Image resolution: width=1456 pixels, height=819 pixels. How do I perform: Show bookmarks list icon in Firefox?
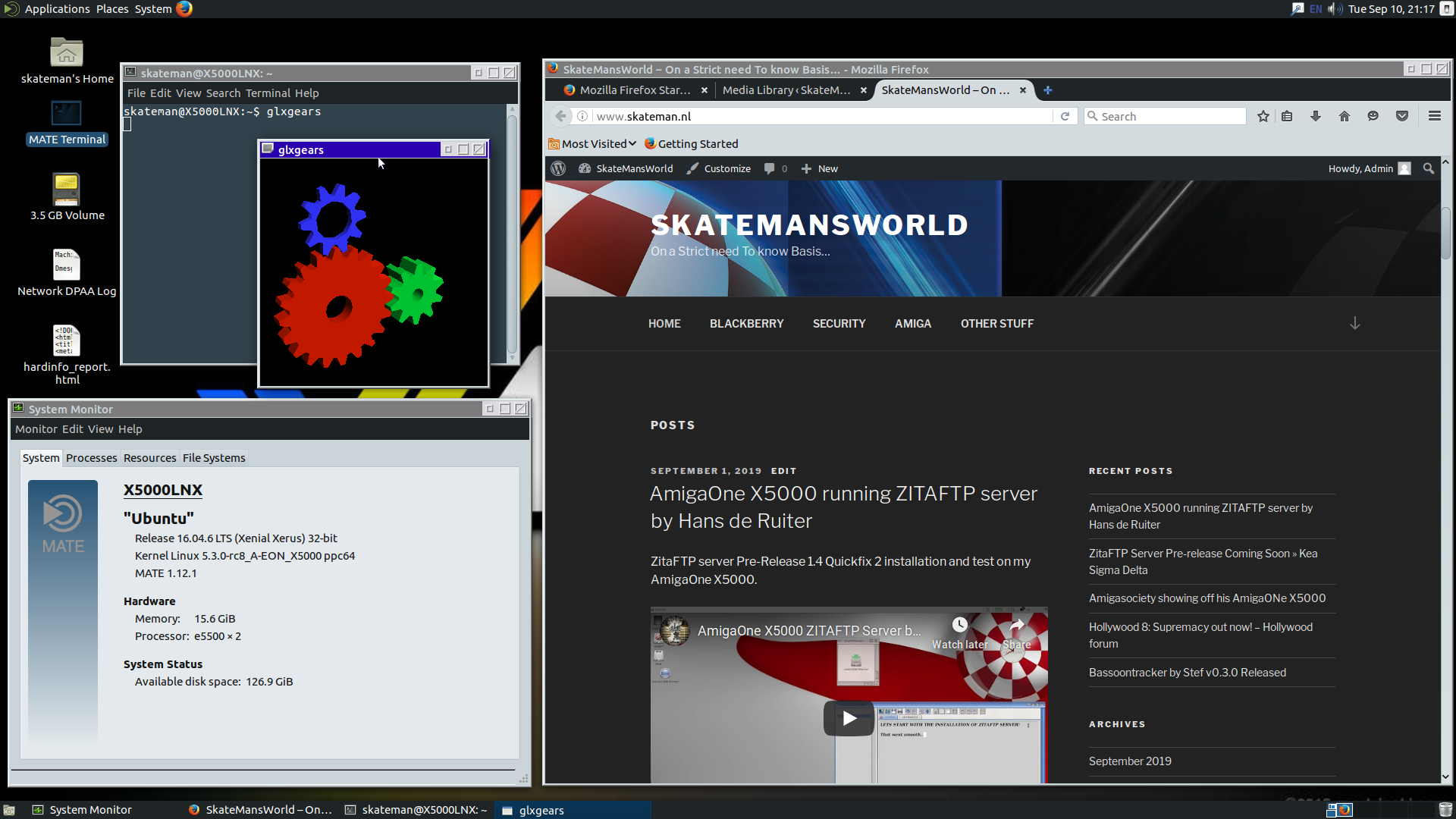click(x=1287, y=116)
